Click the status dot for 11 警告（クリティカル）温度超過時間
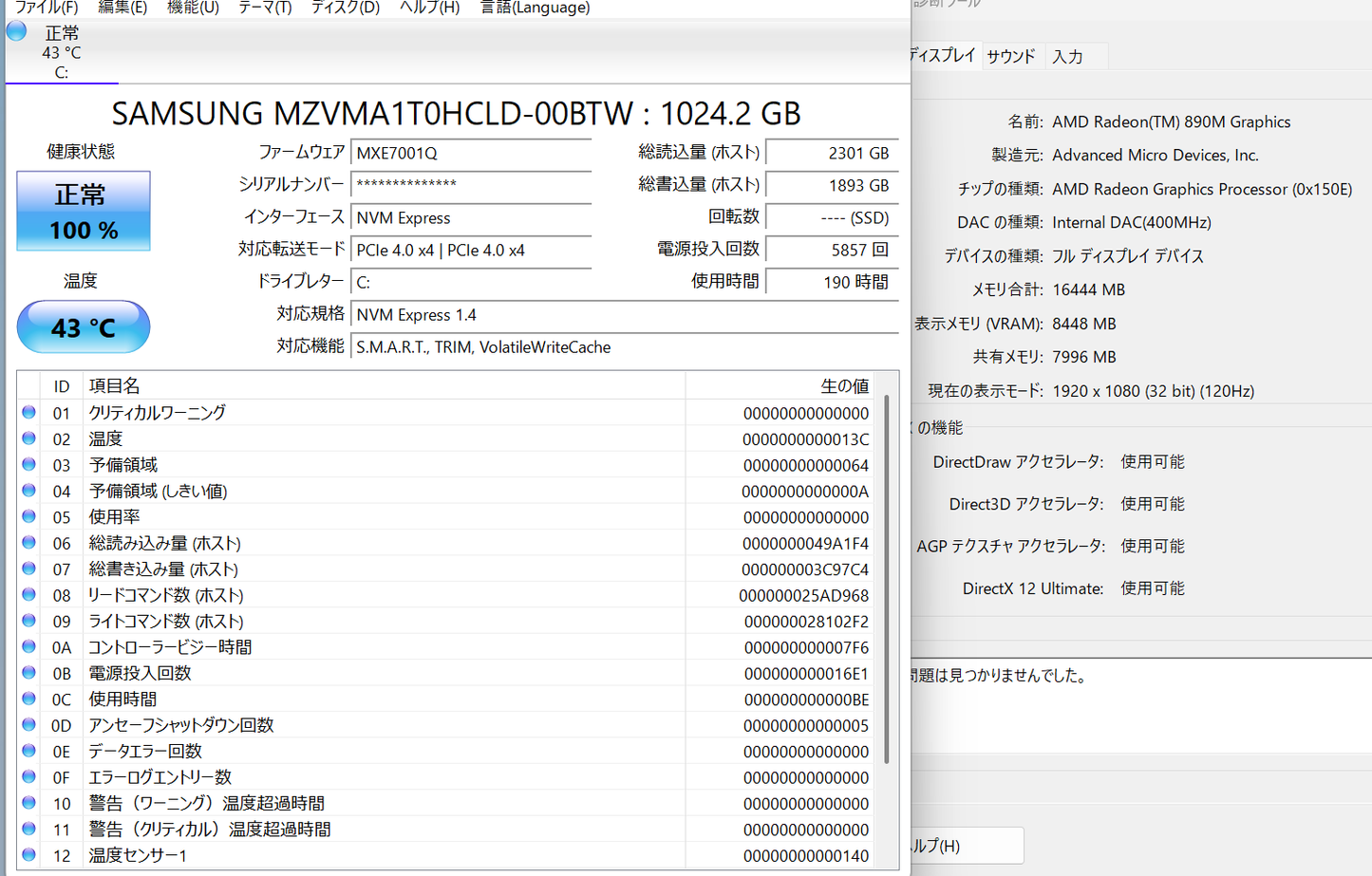 click(29, 829)
